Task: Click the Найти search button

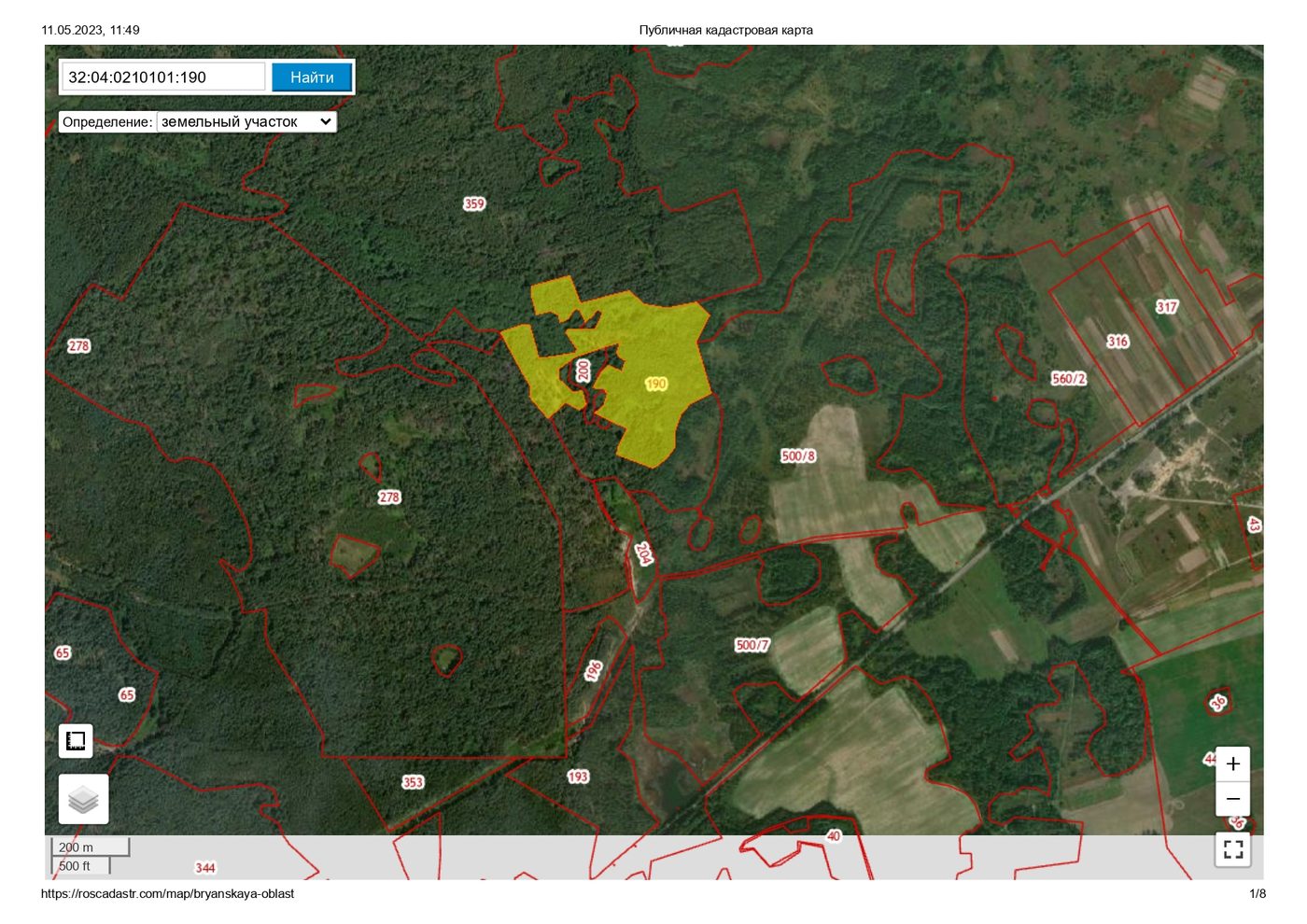Action: pos(312,77)
